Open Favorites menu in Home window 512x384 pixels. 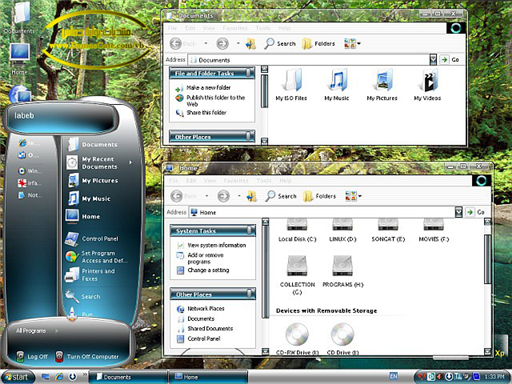tap(236, 180)
